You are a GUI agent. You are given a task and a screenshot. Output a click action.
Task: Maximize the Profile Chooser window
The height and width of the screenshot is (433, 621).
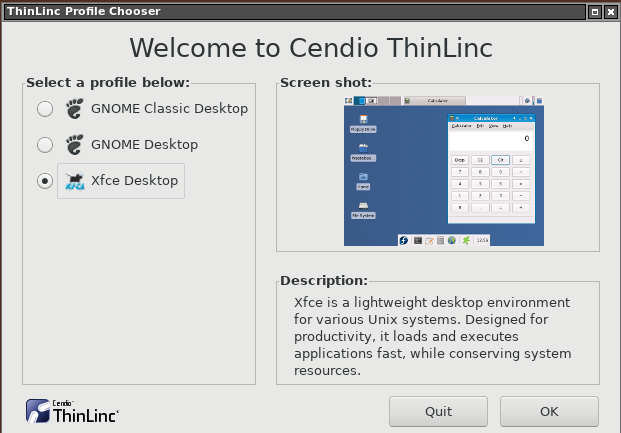595,11
